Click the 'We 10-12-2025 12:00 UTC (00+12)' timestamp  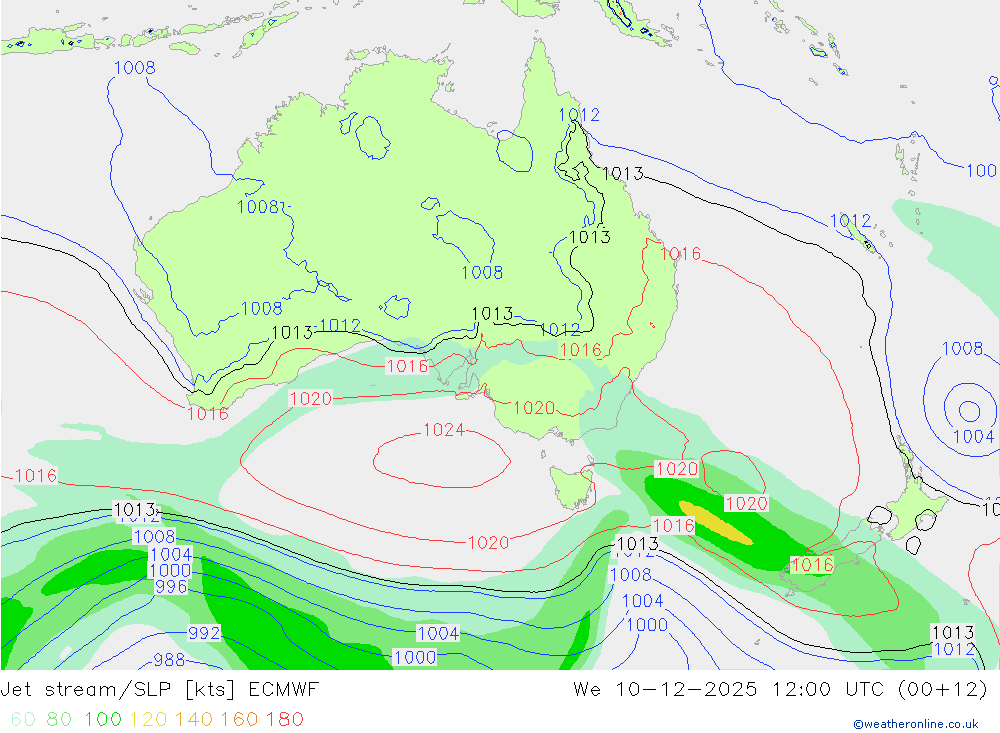(x=781, y=690)
